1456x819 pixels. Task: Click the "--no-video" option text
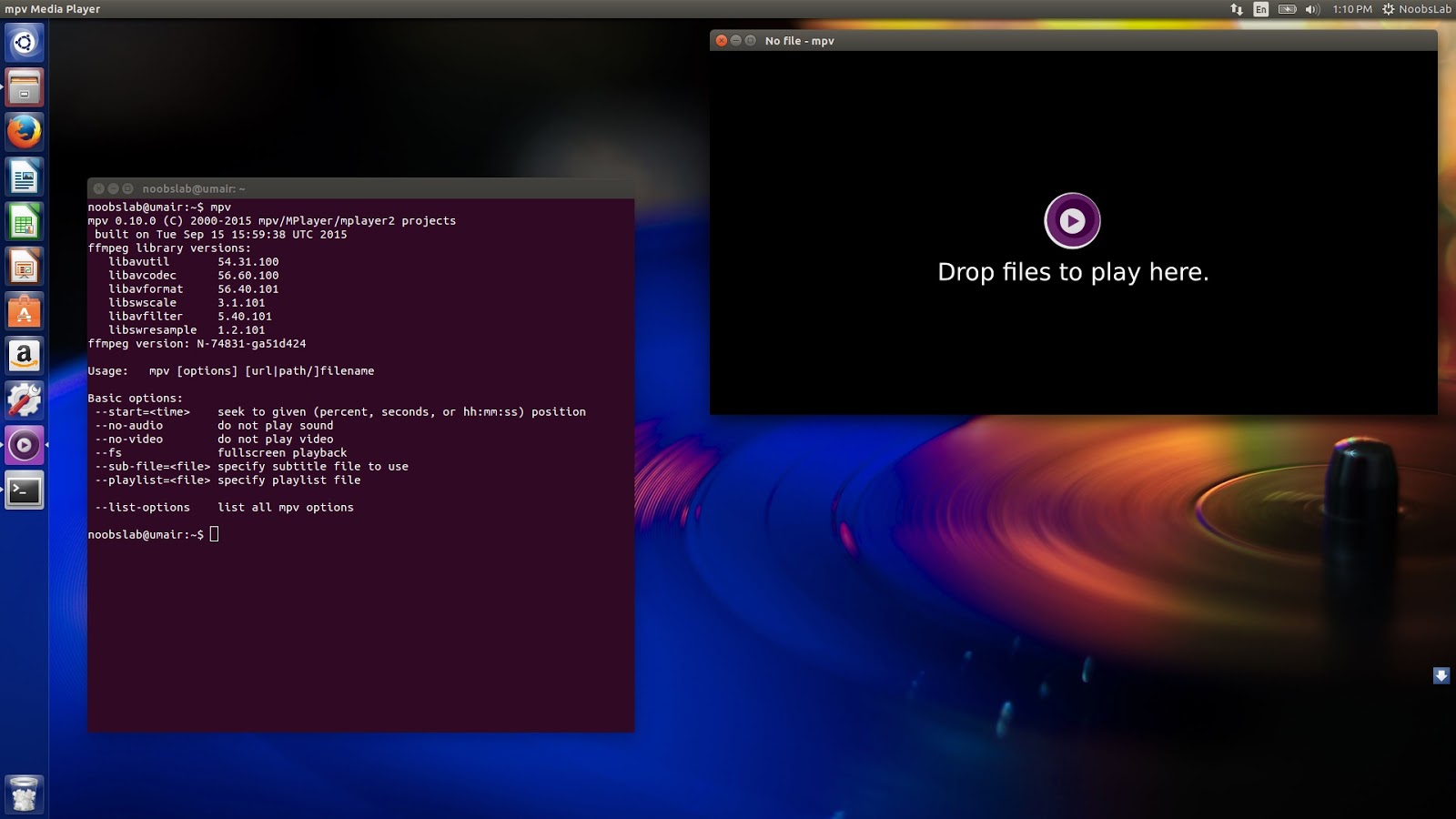pos(129,440)
